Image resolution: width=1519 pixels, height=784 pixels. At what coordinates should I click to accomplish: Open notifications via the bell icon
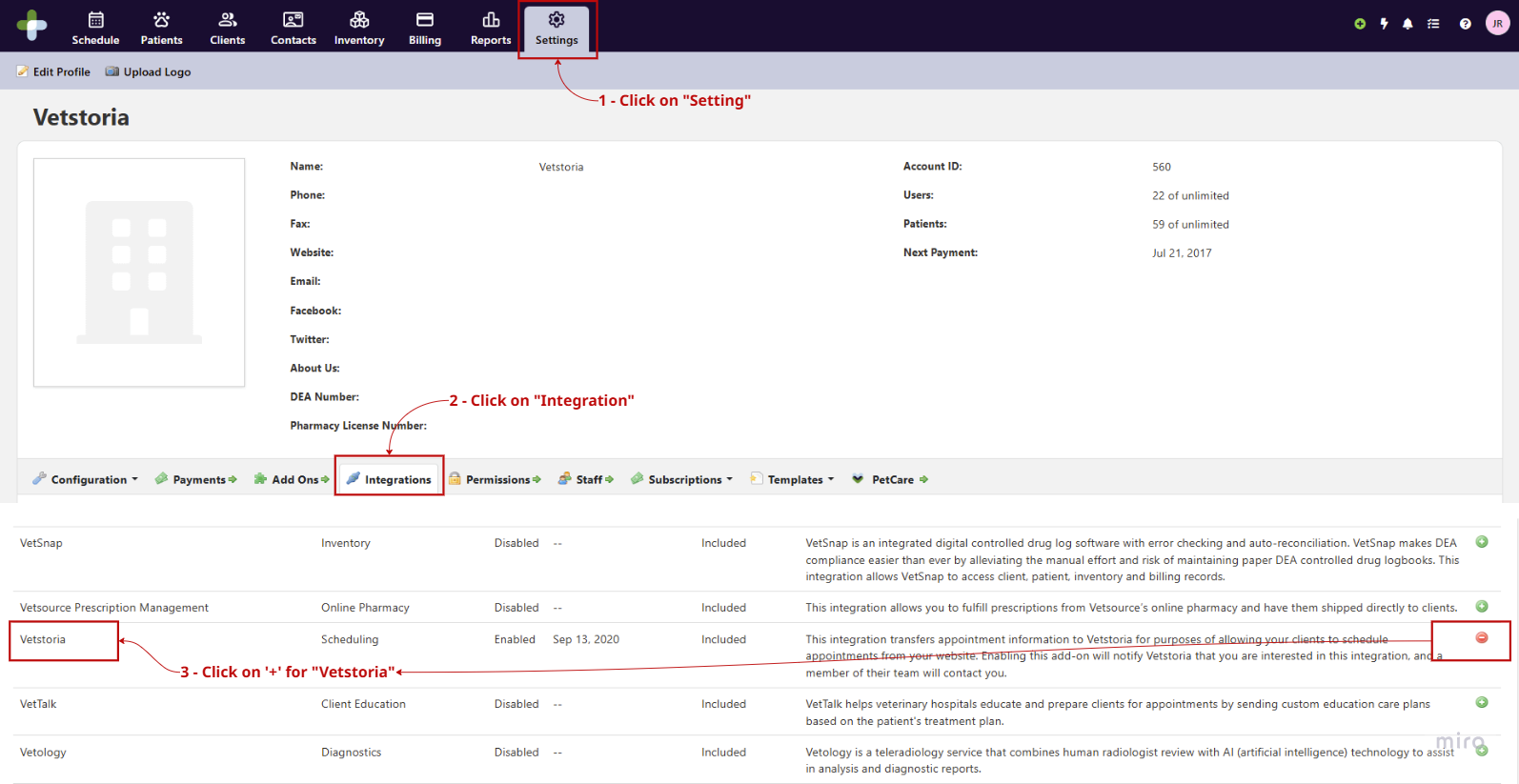click(x=1408, y=24)
